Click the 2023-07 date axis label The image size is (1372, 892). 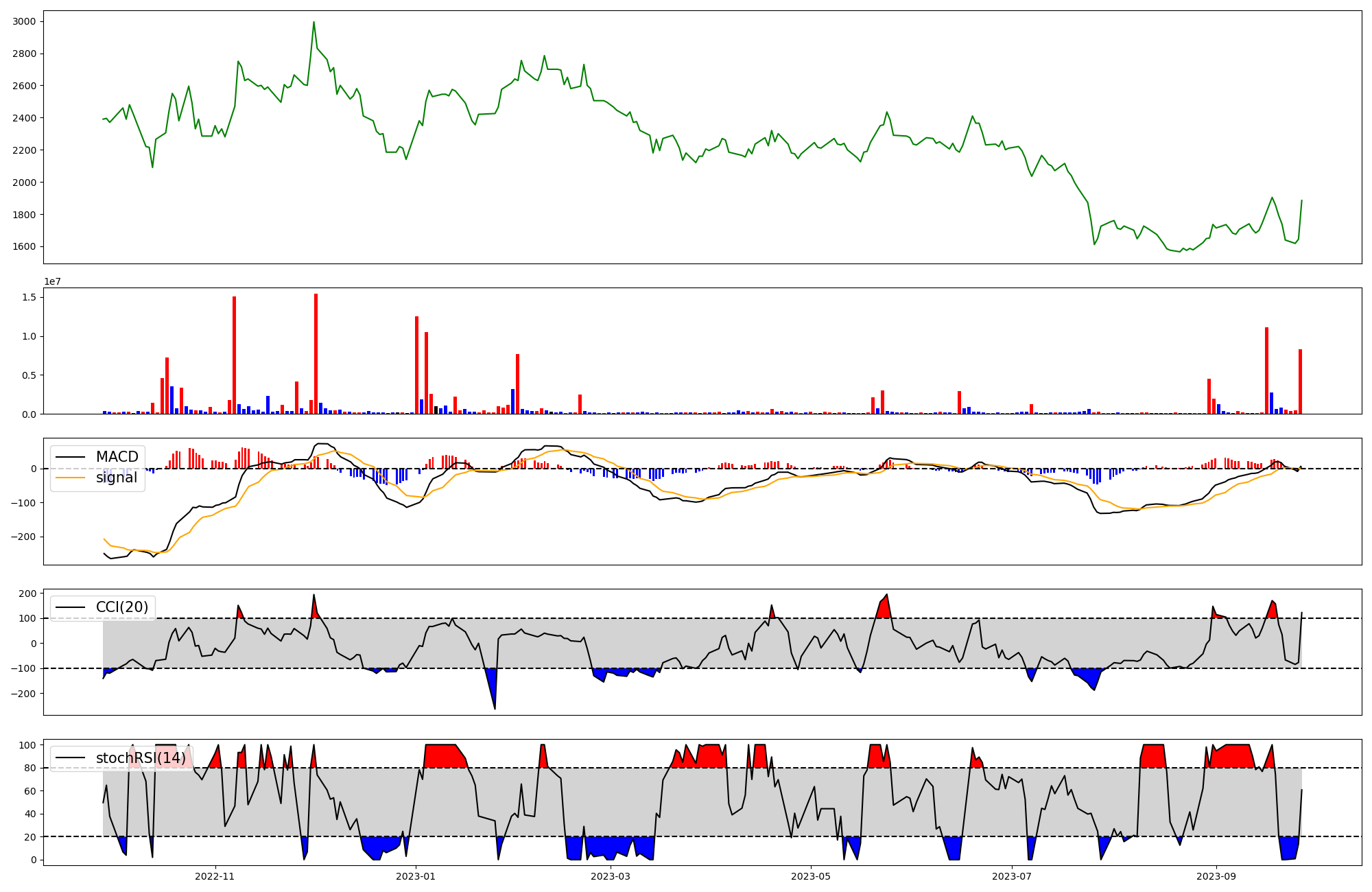pos(1012,876)
